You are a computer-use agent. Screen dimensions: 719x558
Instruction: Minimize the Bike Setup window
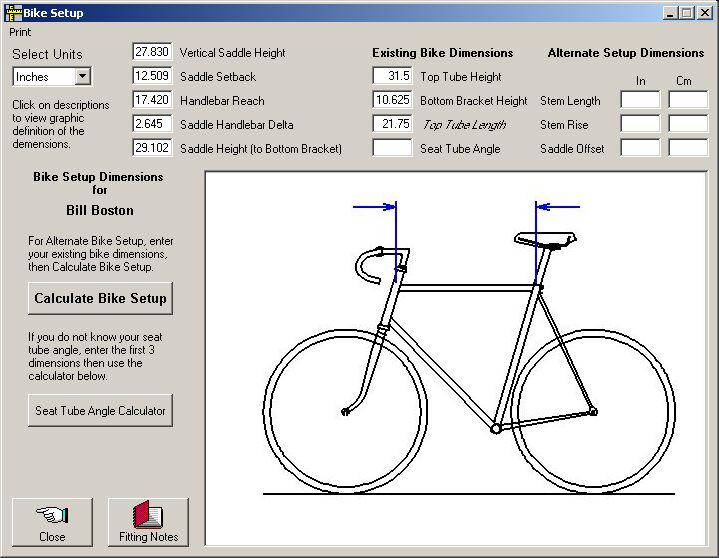(670, 13)
